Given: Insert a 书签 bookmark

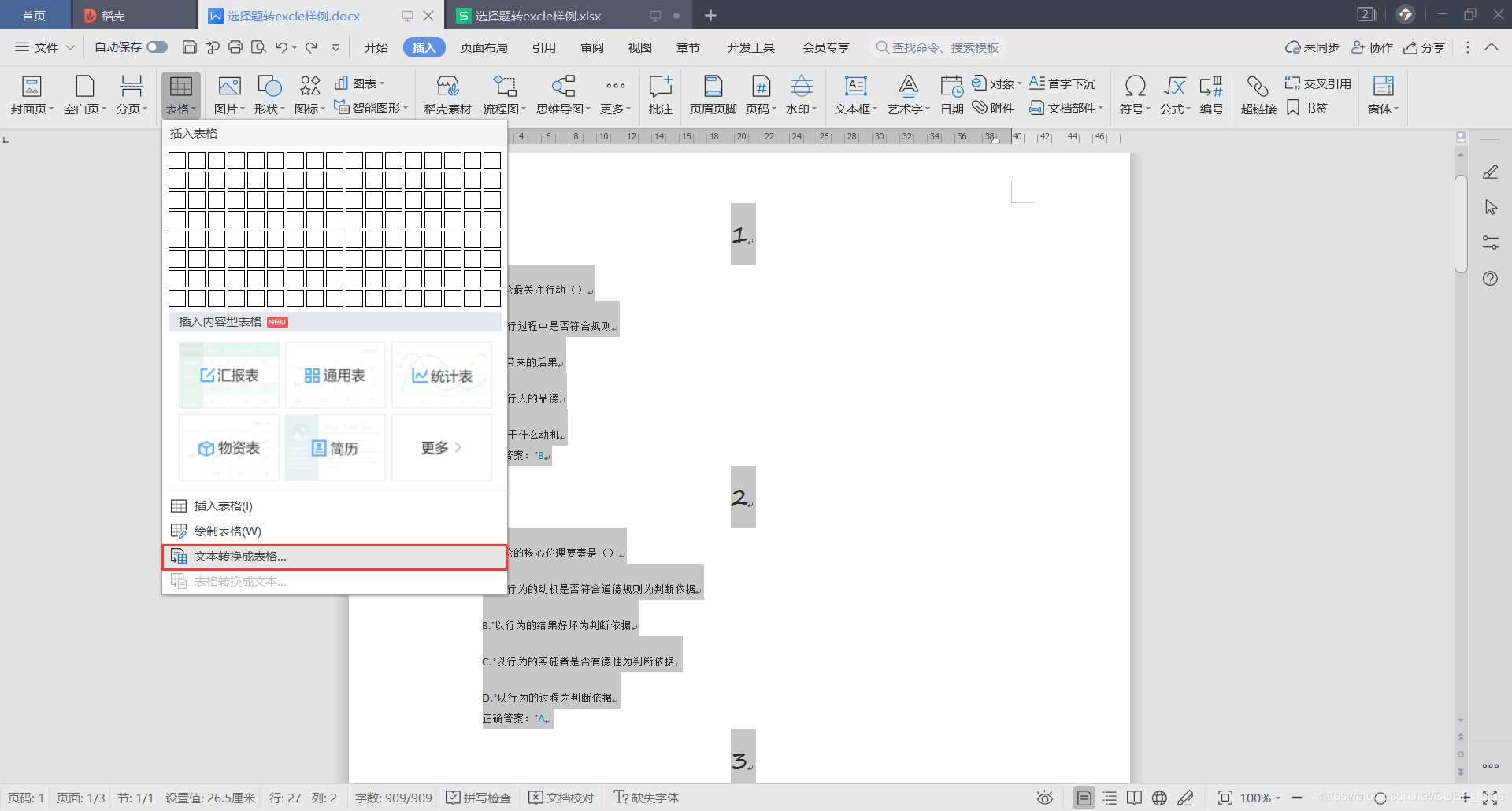Looking at the screenshot, I should click(1307, 108).
